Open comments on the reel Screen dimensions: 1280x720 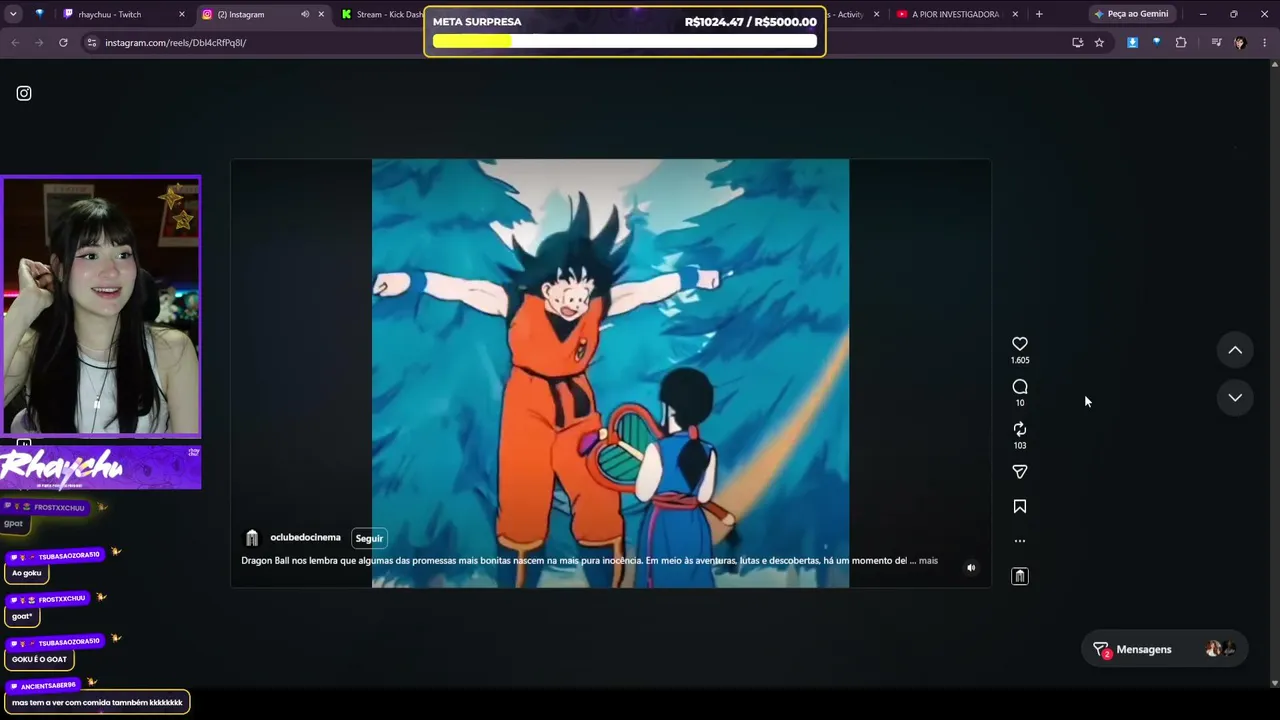1020,387
